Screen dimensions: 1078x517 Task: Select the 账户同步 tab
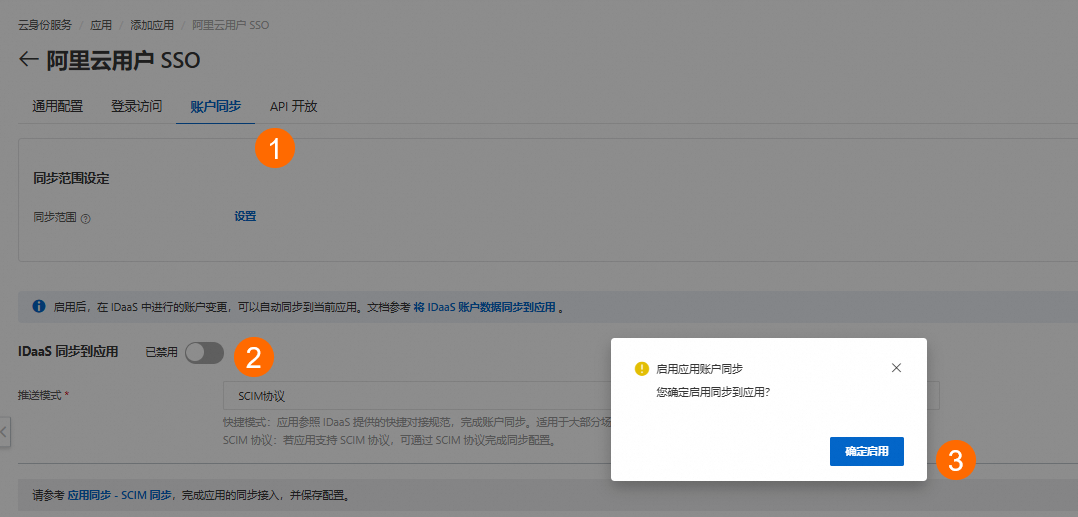(x=216, y=107)
